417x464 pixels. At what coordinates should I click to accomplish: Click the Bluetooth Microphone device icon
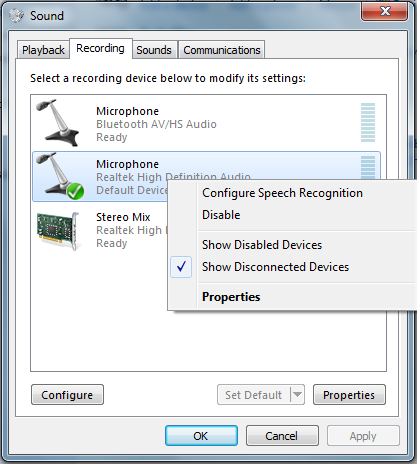(58, 123)
